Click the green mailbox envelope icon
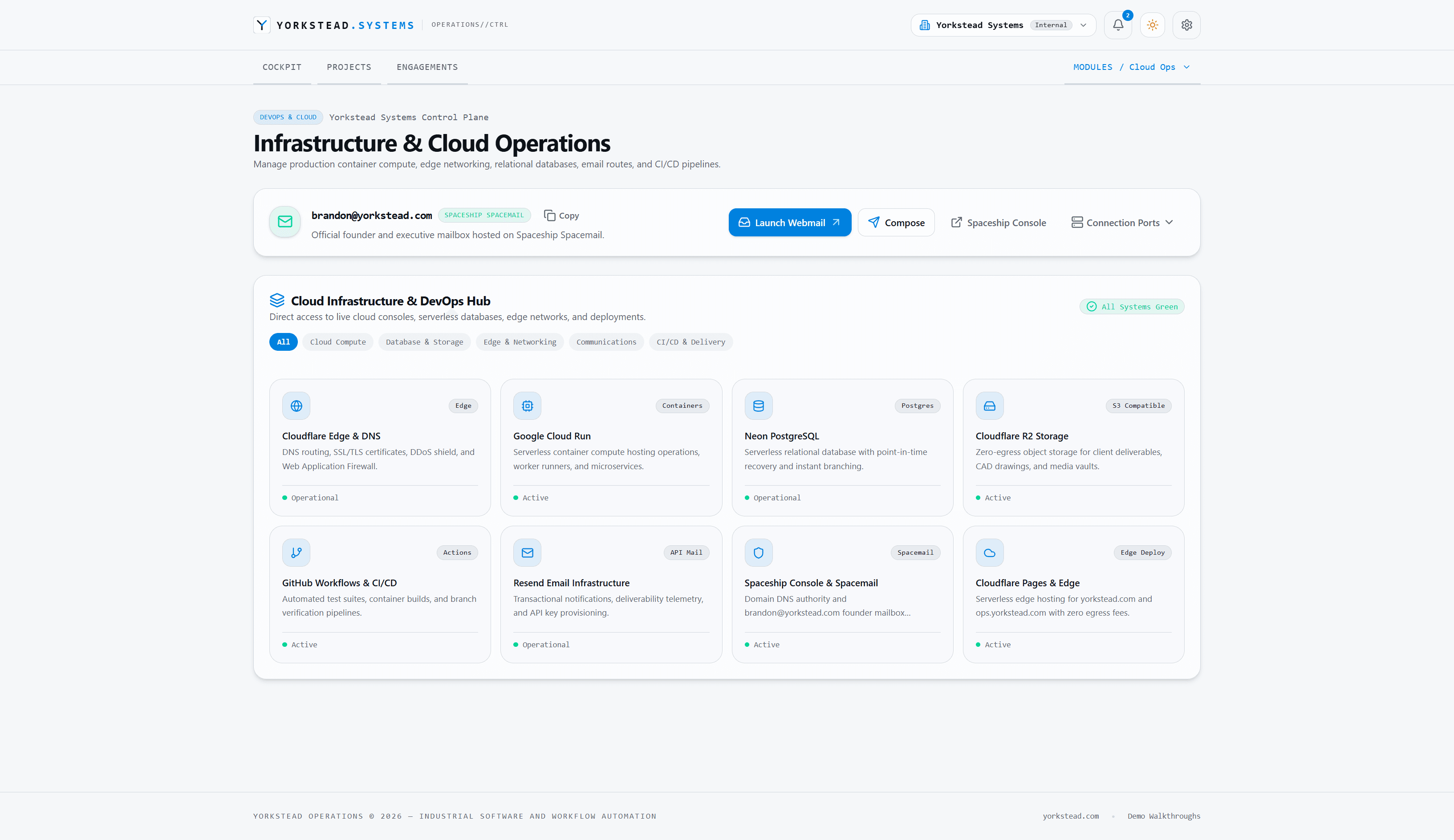Image resolution: width=1454 pixels, height=840 pixels. [285, 222]
